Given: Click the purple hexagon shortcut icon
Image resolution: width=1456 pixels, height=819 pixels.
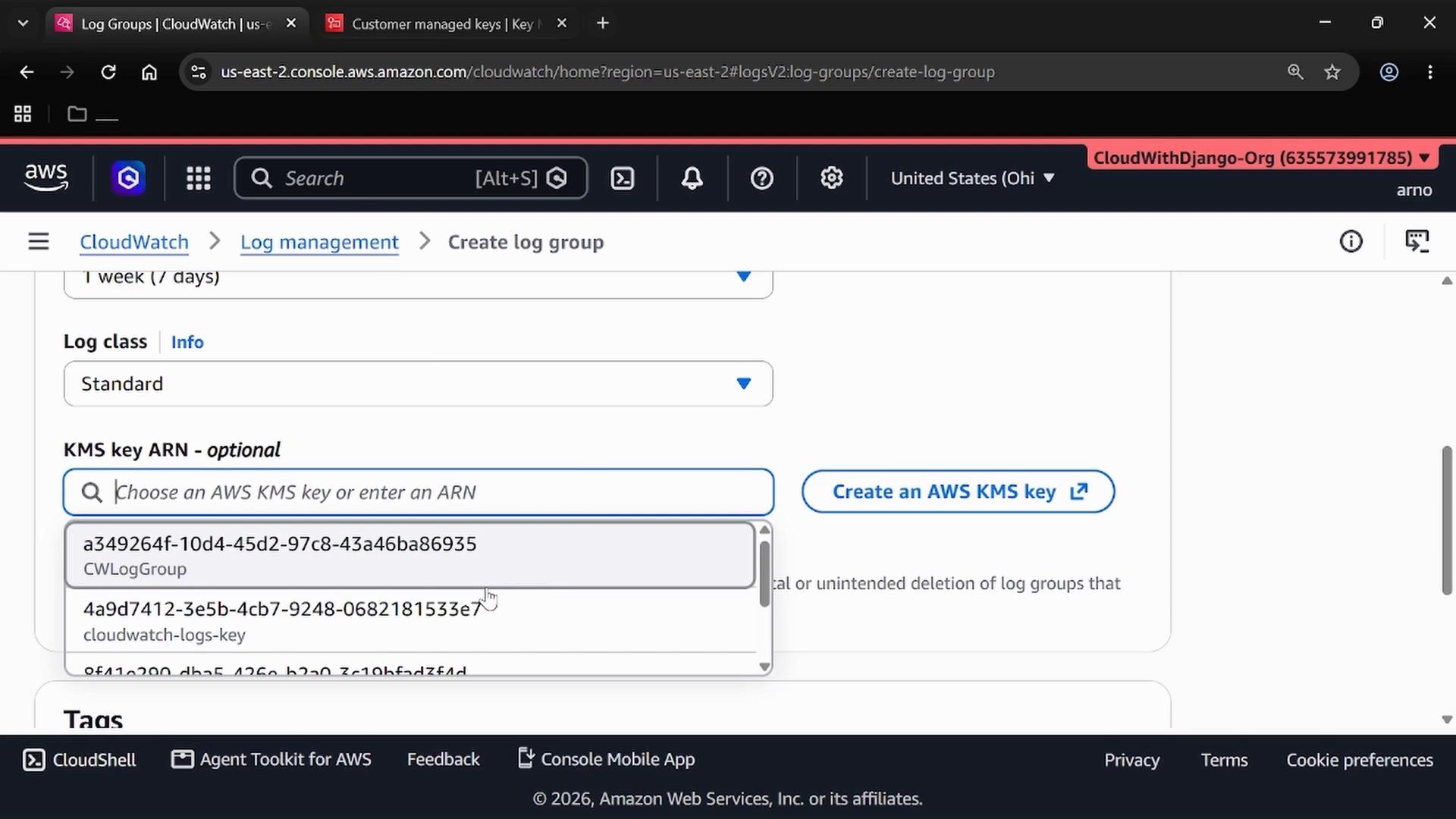Looking at the screenshot, I should tap(129, 178).
